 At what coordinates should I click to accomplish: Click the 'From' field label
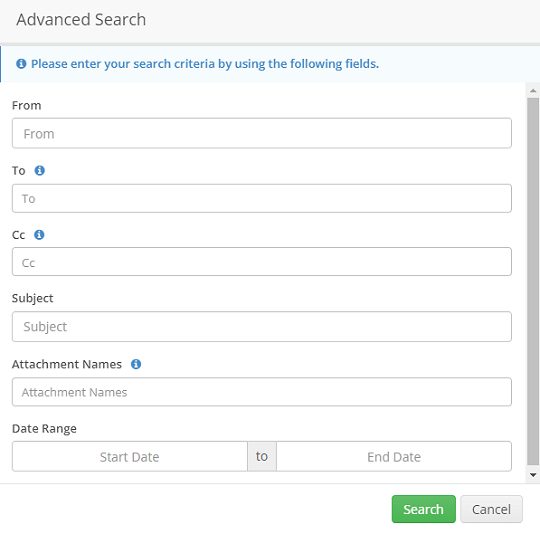click(27, 105)
